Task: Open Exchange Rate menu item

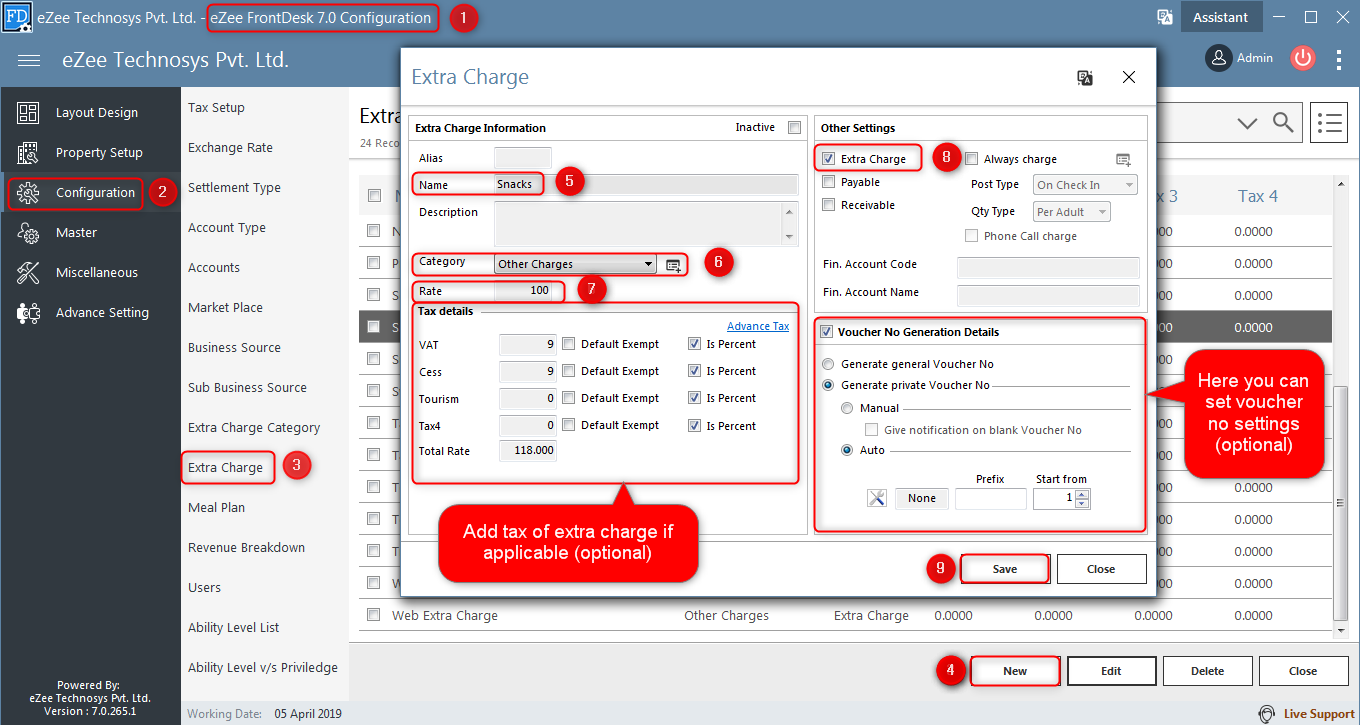Action: coord(230,148)
